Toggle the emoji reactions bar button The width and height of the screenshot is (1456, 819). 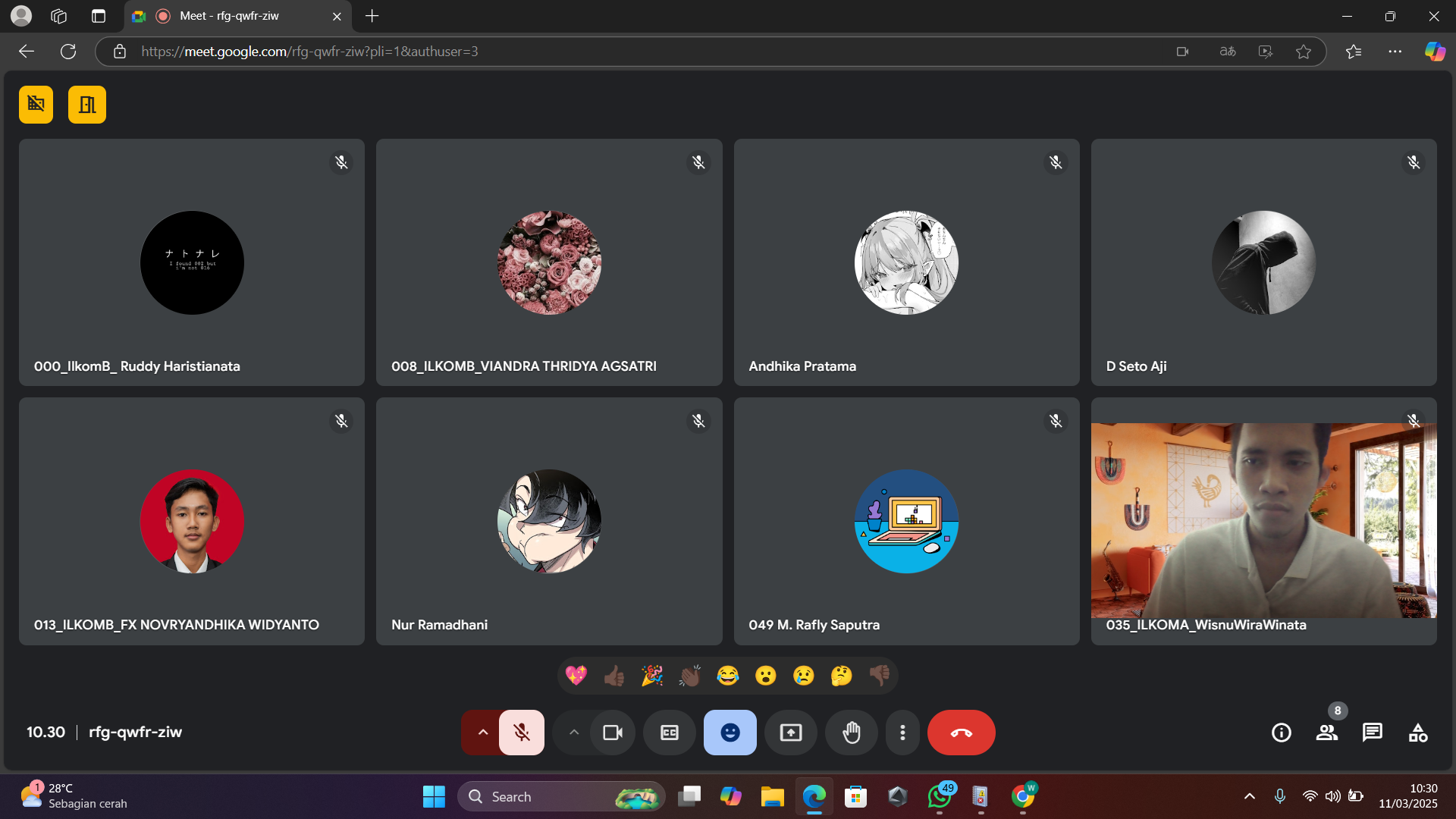(x=730, y=733)
